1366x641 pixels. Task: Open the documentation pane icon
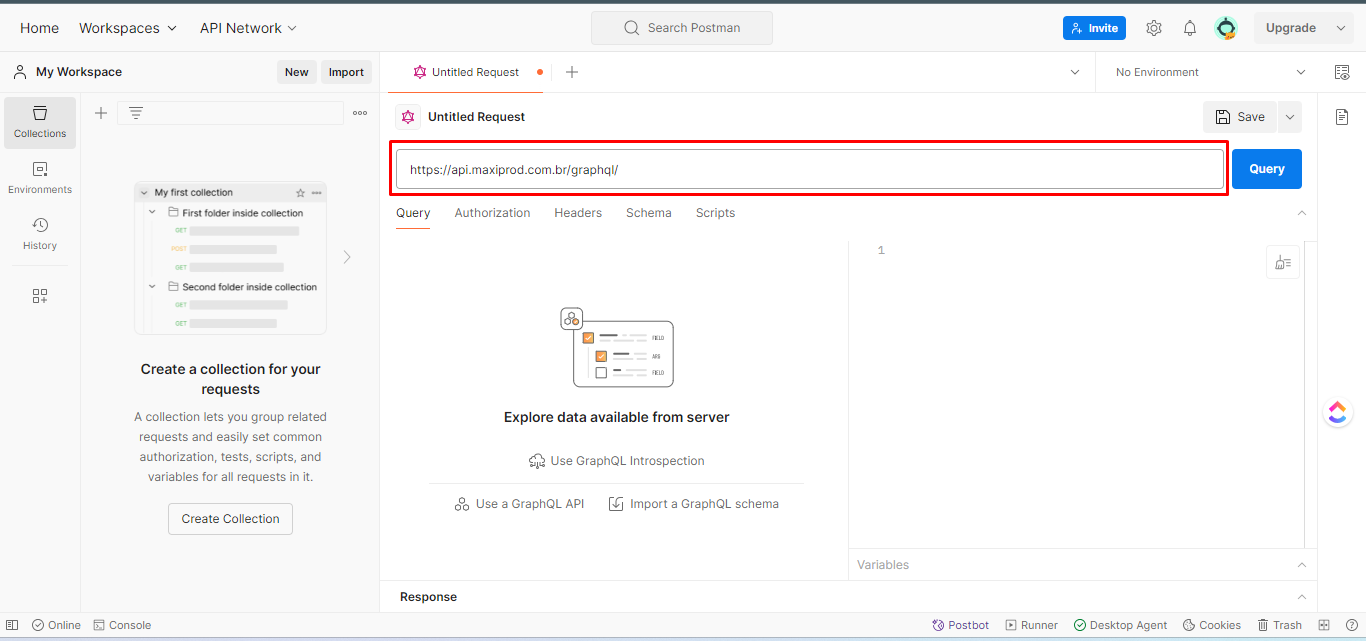coord(1342,117)
